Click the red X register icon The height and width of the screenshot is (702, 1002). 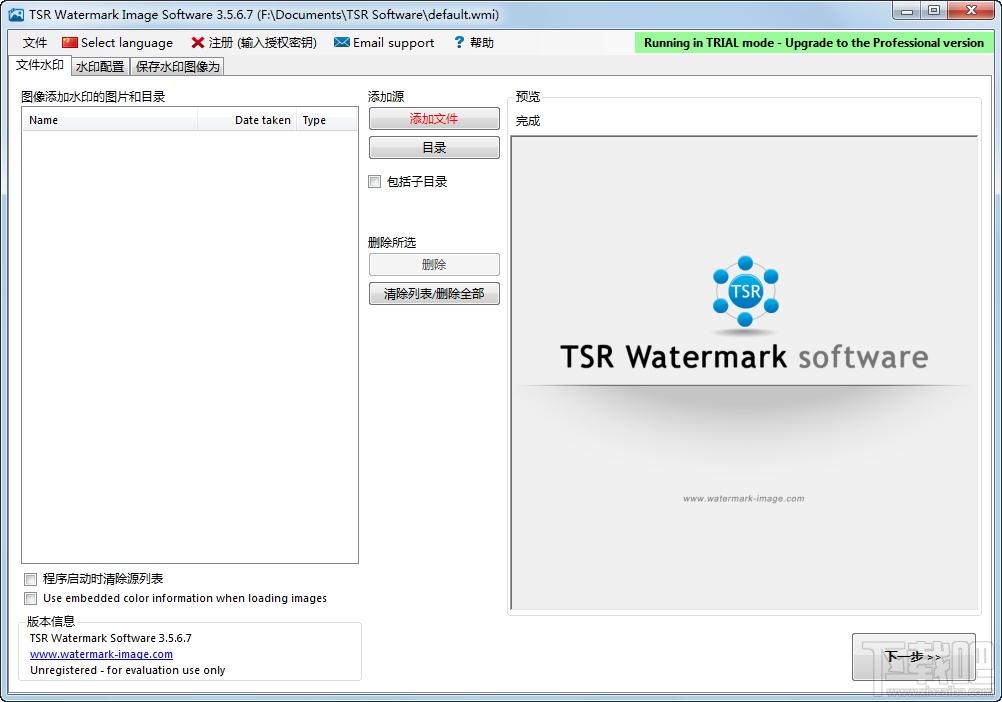pos(198,43)
